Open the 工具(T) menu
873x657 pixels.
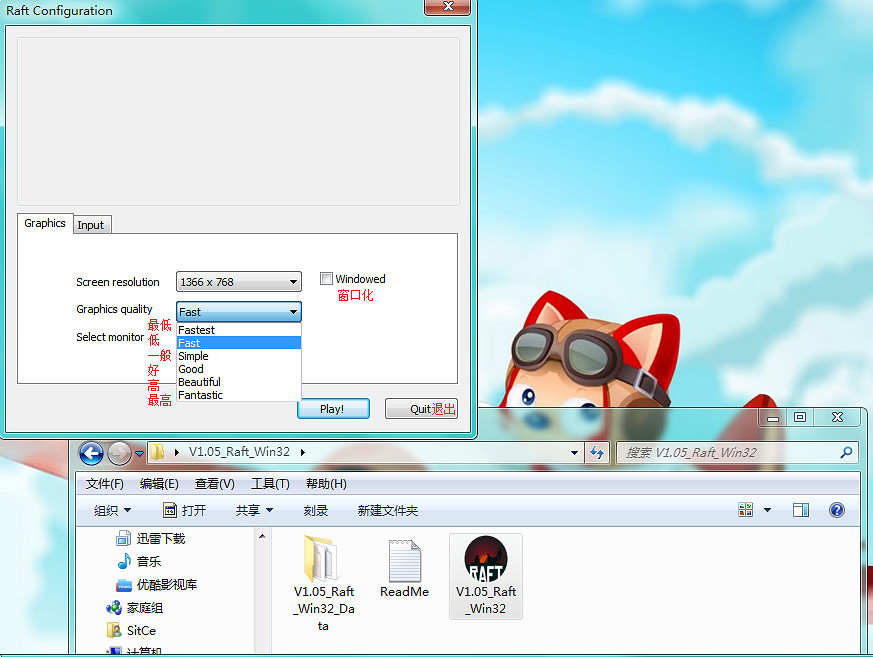[x=270, y=484]
